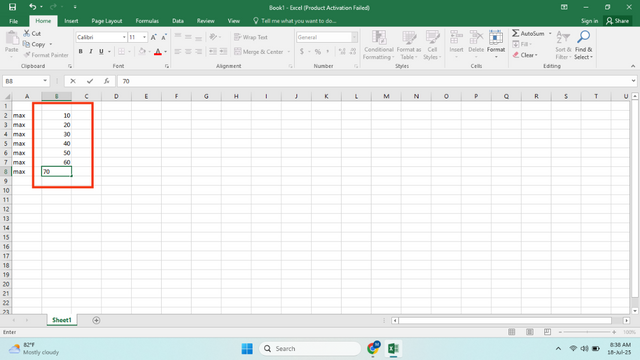Select cell B6 containing 50
The image size is (640, 360).
pyautogui.click(x=56, y=153)
